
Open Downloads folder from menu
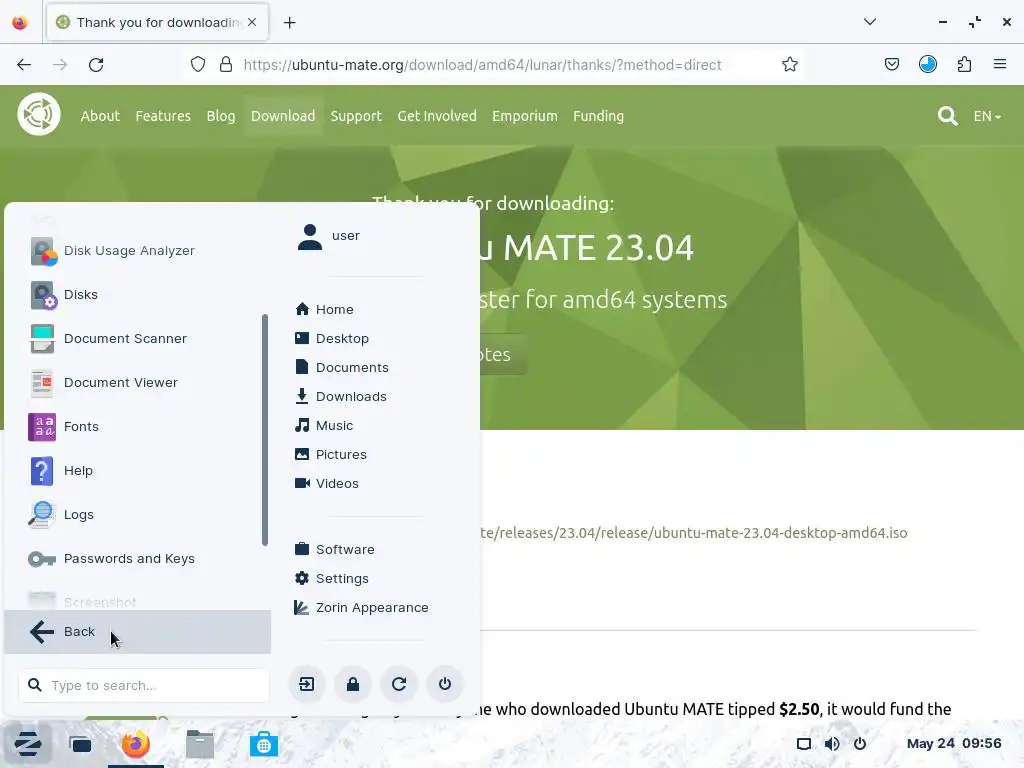[x=341, y=396]
